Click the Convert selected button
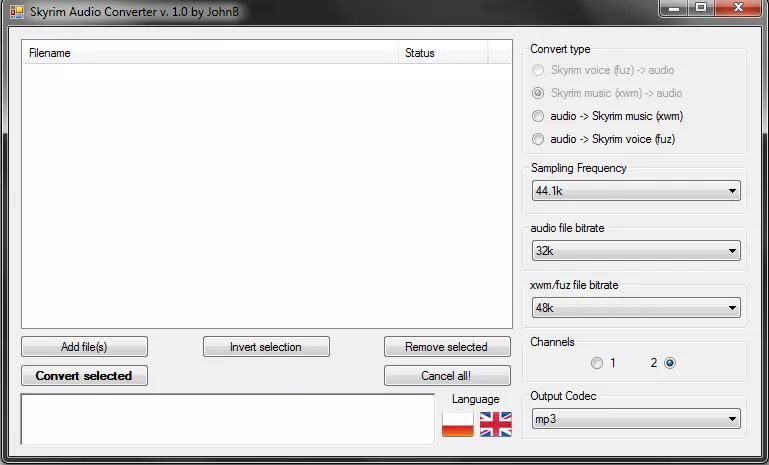 point(84,376)
